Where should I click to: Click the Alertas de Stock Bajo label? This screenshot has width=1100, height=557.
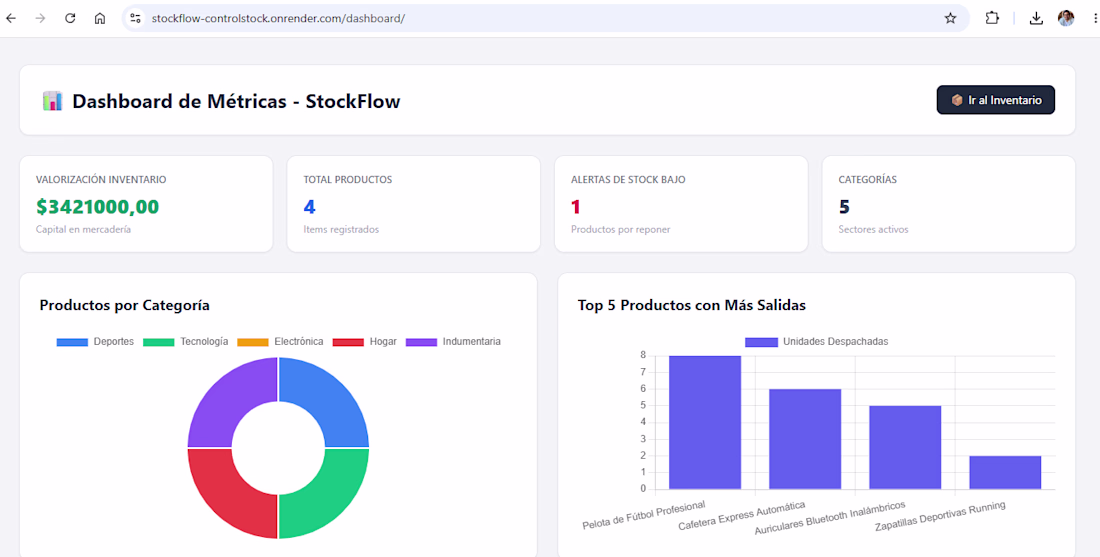[x=628, y=180]
